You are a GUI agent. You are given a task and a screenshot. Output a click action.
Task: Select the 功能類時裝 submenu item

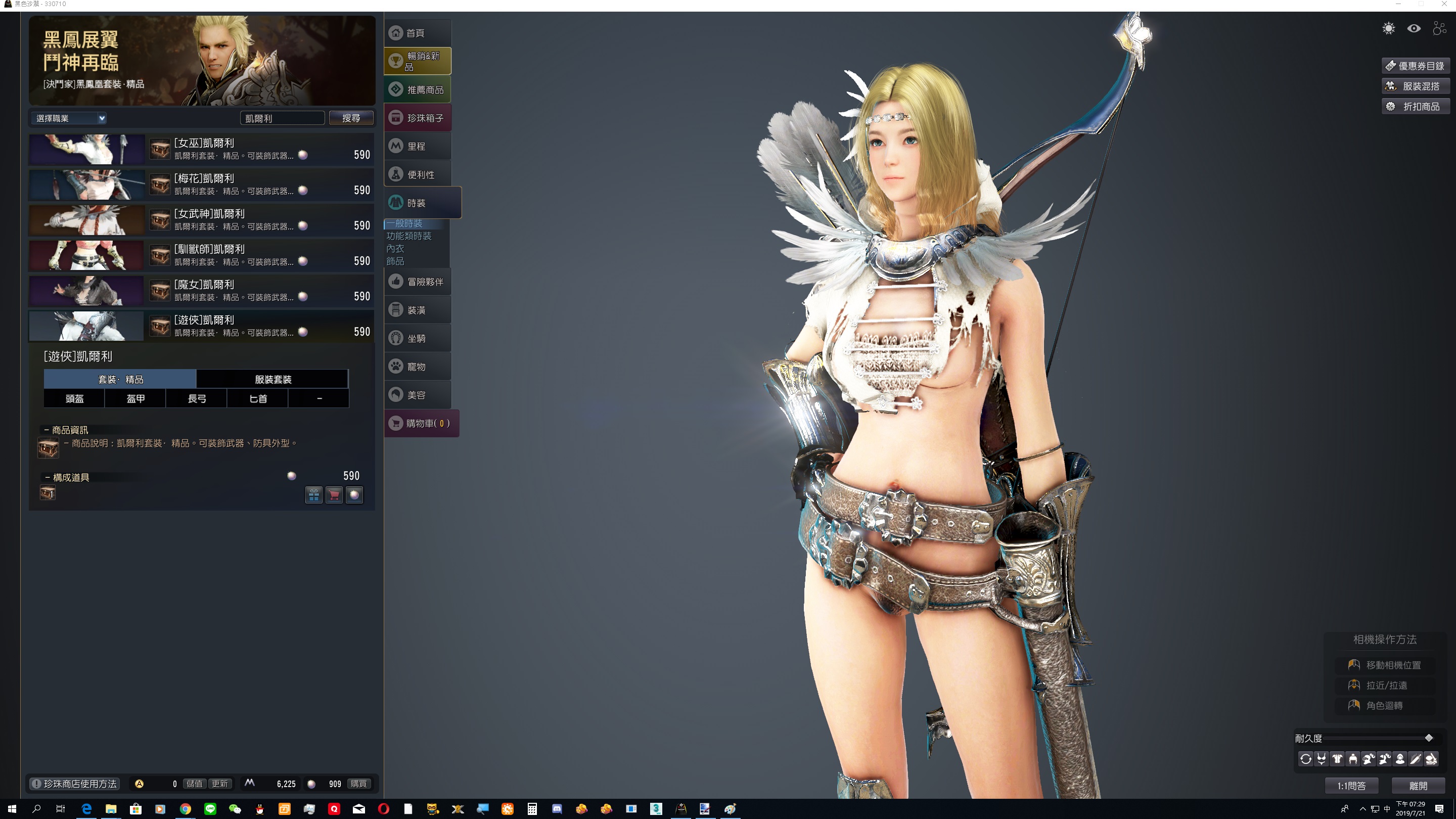(x=408, y=236)
